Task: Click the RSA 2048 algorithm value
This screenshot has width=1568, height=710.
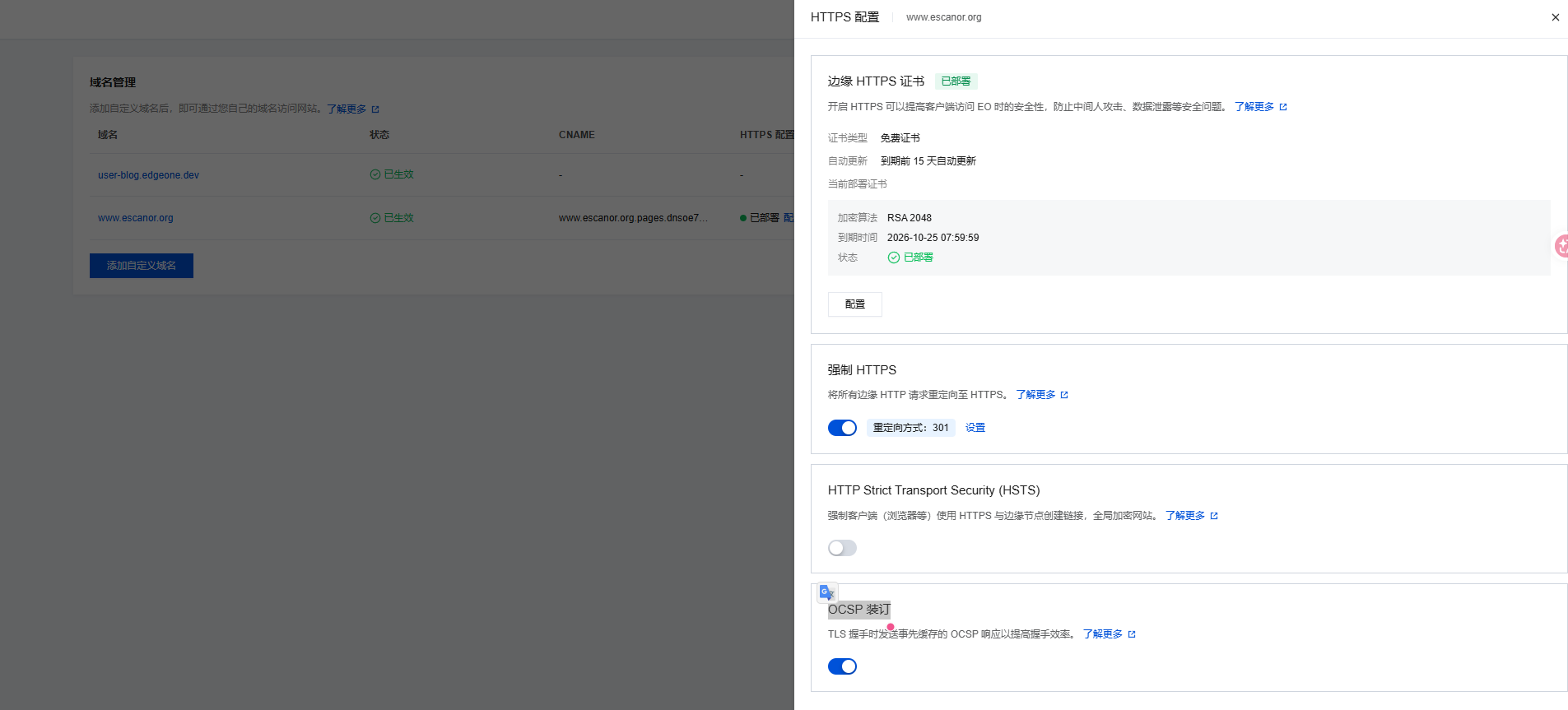Action: pos(910,218)
